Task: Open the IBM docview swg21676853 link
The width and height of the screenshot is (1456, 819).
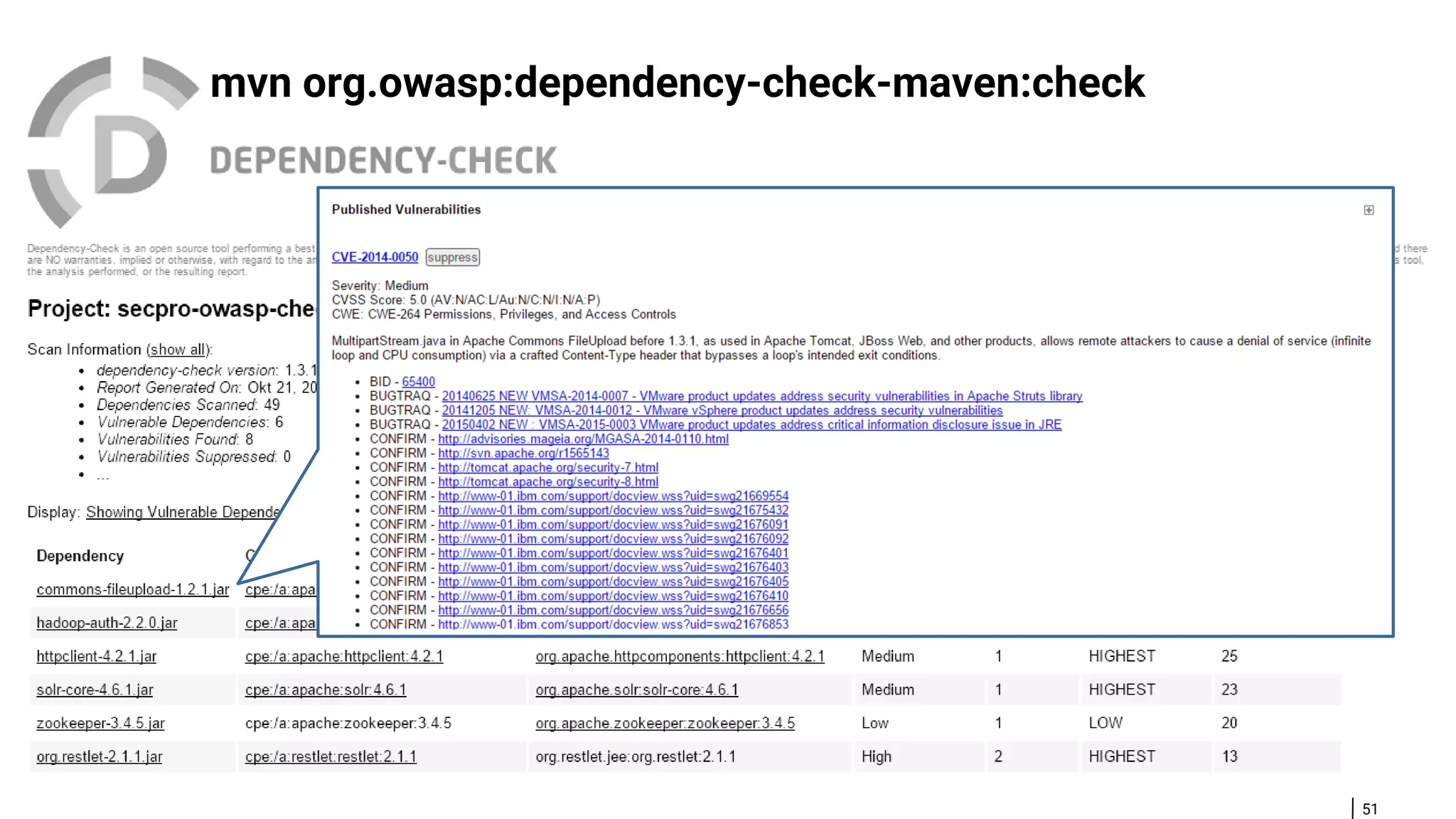Action: (614, 623)
